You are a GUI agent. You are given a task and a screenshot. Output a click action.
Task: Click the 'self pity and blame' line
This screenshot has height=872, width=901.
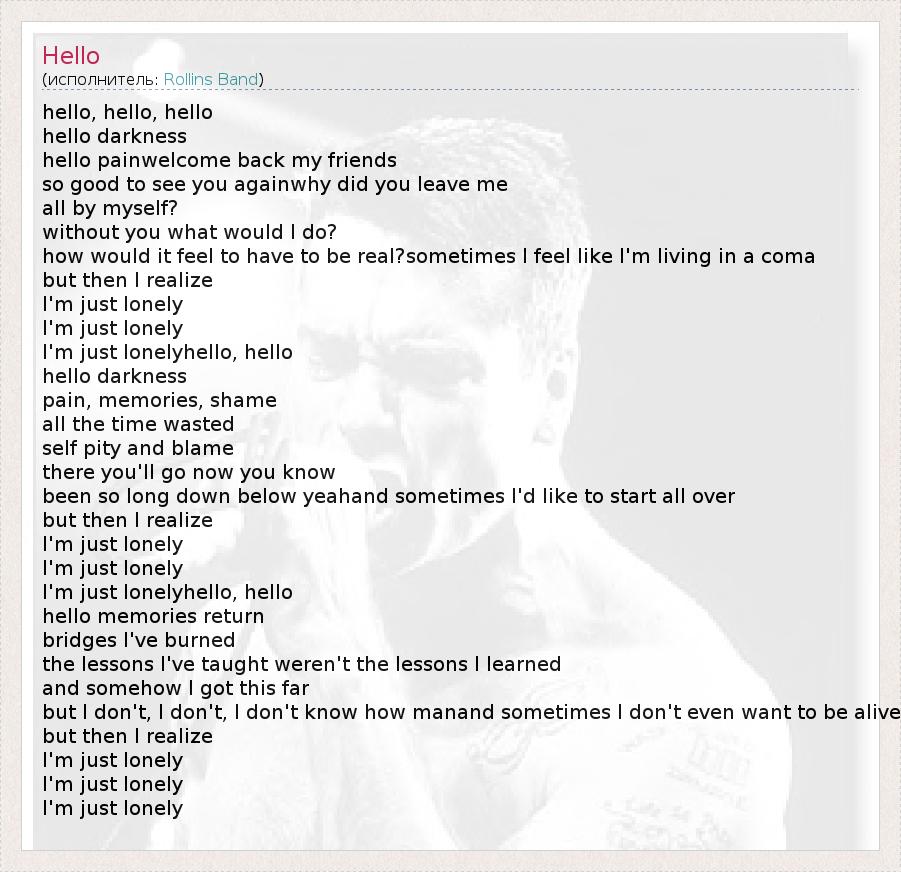click(138, 448)
